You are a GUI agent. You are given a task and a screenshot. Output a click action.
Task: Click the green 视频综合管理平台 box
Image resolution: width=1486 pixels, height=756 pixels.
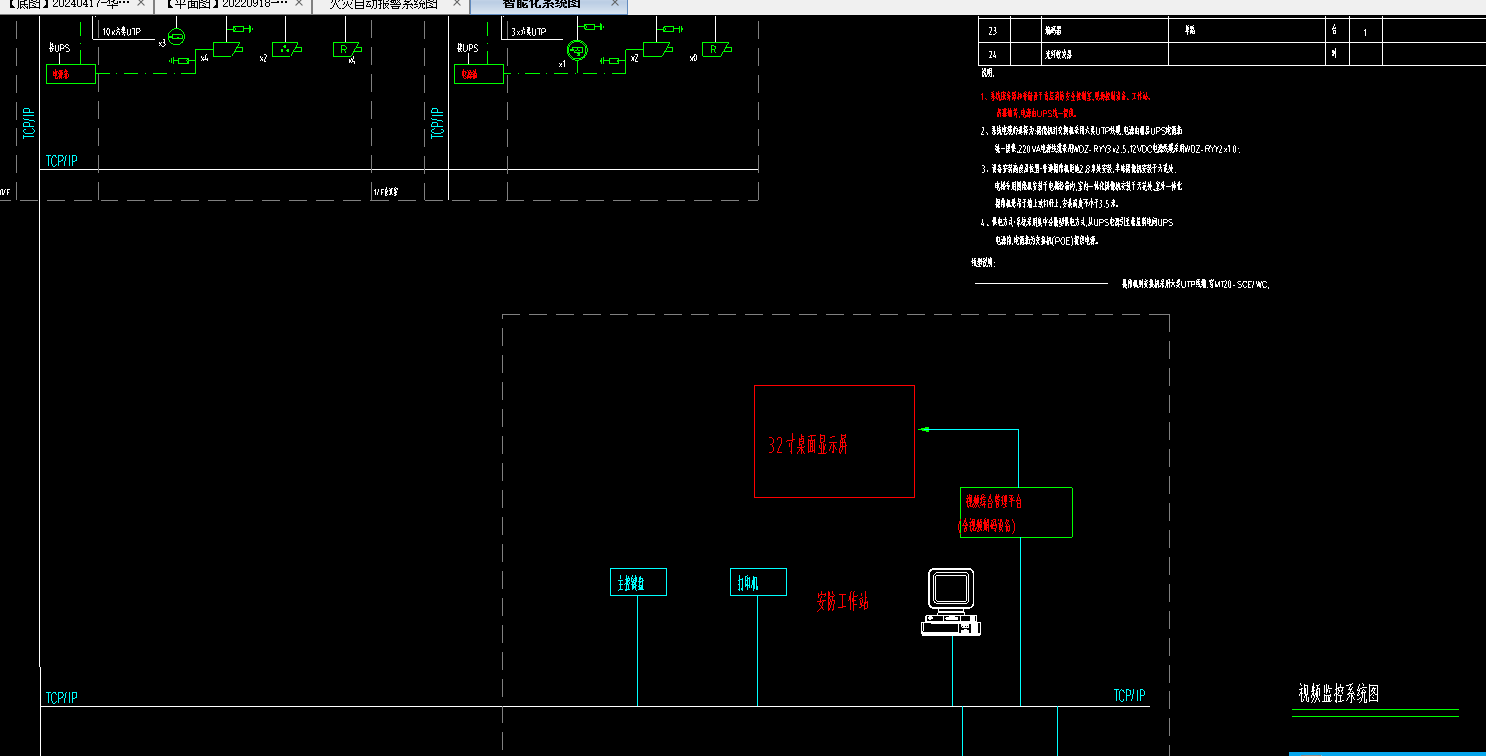[x=1016, y=512]
